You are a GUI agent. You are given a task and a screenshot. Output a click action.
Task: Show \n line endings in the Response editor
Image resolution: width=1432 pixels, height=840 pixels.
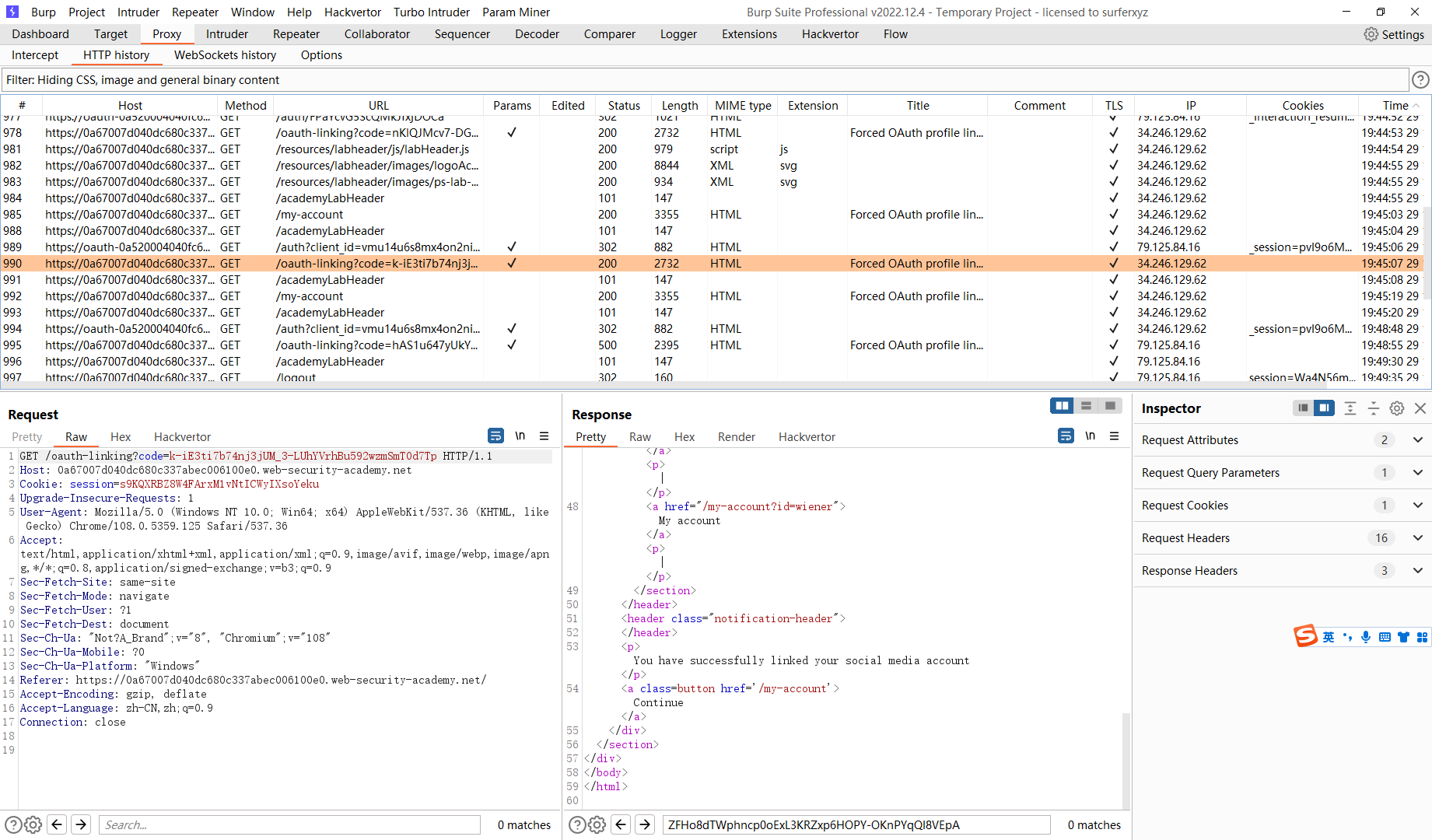1091,436
